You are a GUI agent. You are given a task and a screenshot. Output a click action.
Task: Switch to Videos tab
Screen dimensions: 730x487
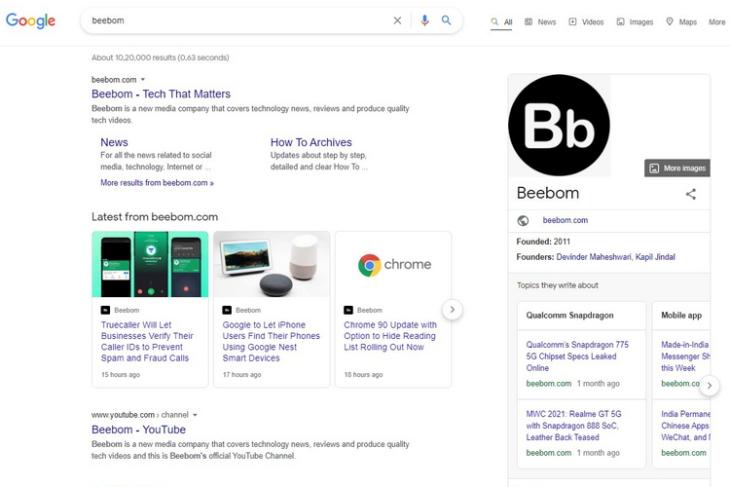coord(586,22)
